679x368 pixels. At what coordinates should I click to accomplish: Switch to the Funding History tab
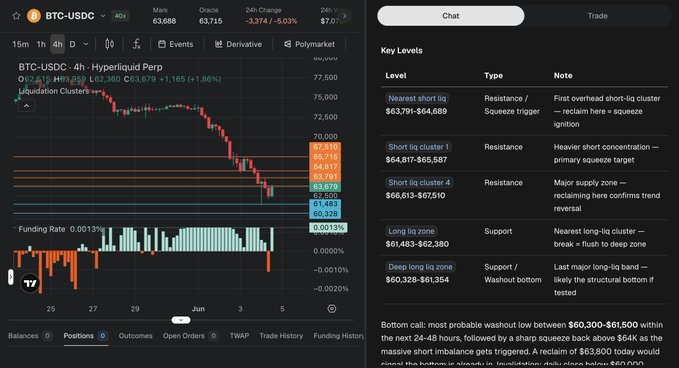[339, 336]
